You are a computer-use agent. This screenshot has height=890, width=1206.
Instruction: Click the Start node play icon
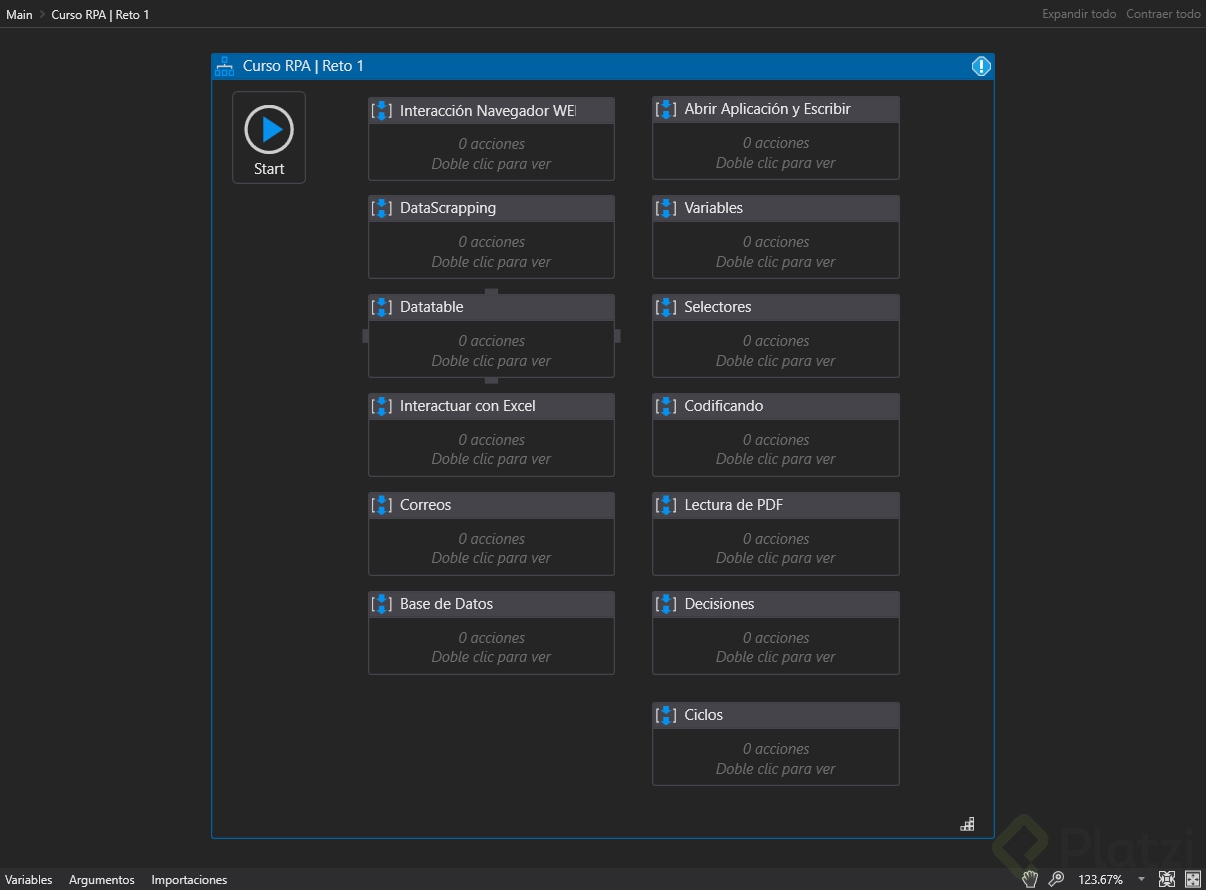269,129
